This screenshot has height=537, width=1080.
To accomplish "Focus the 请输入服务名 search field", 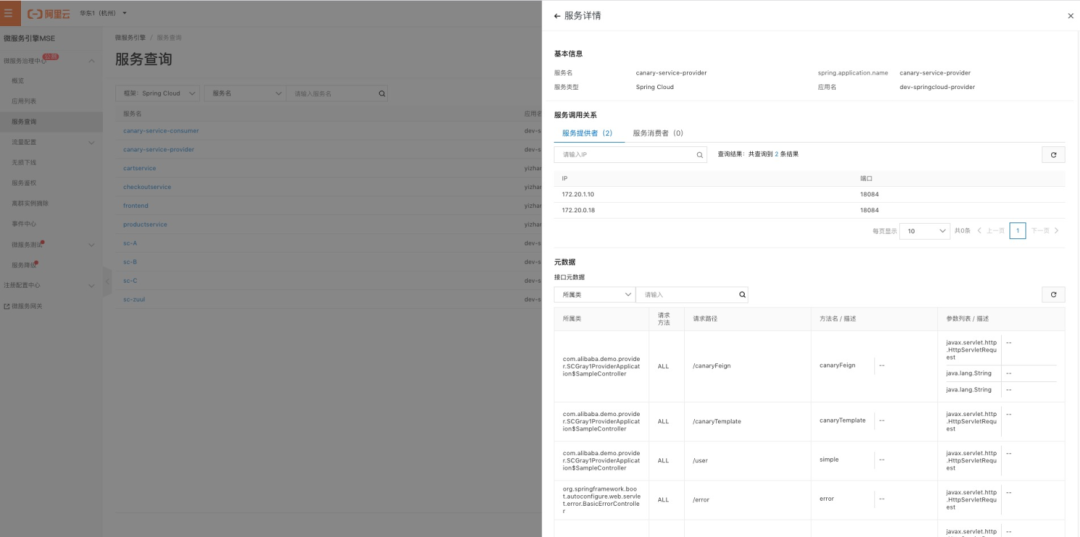I will [x=337, y=94].
